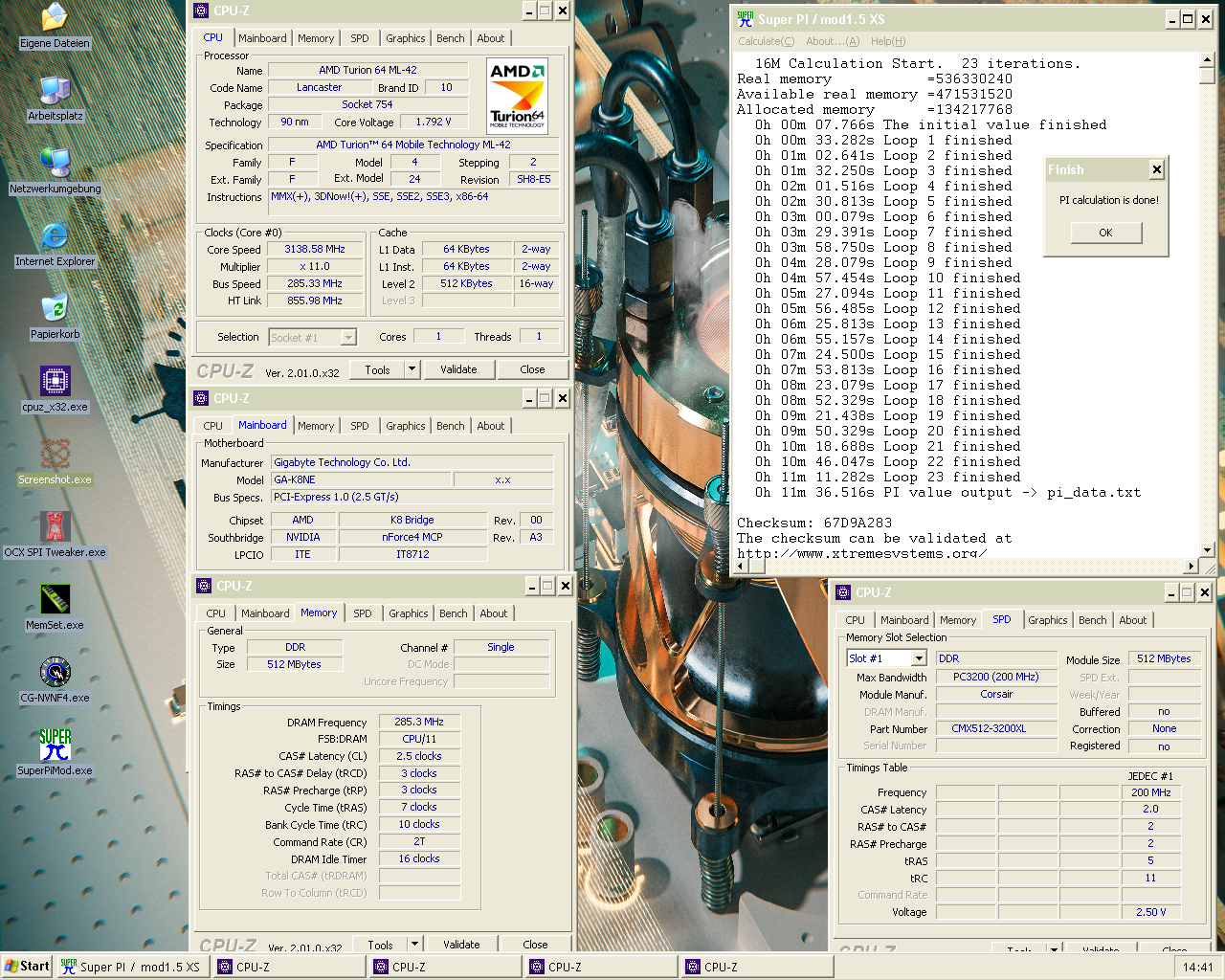The height and width of the screenshot is (980, 1225).
Task: Open the Arbeitsplatz desktop icon
Action: pyautogui.click(x=55, y=89)
